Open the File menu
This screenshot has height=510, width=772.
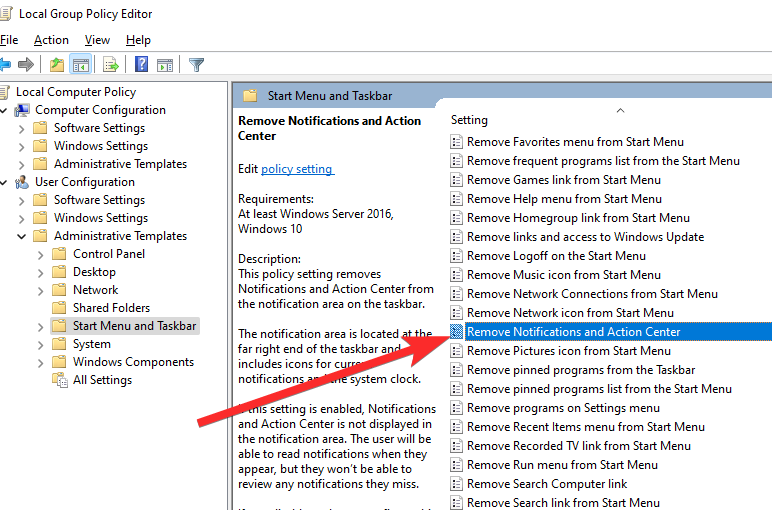coord(9,40)
